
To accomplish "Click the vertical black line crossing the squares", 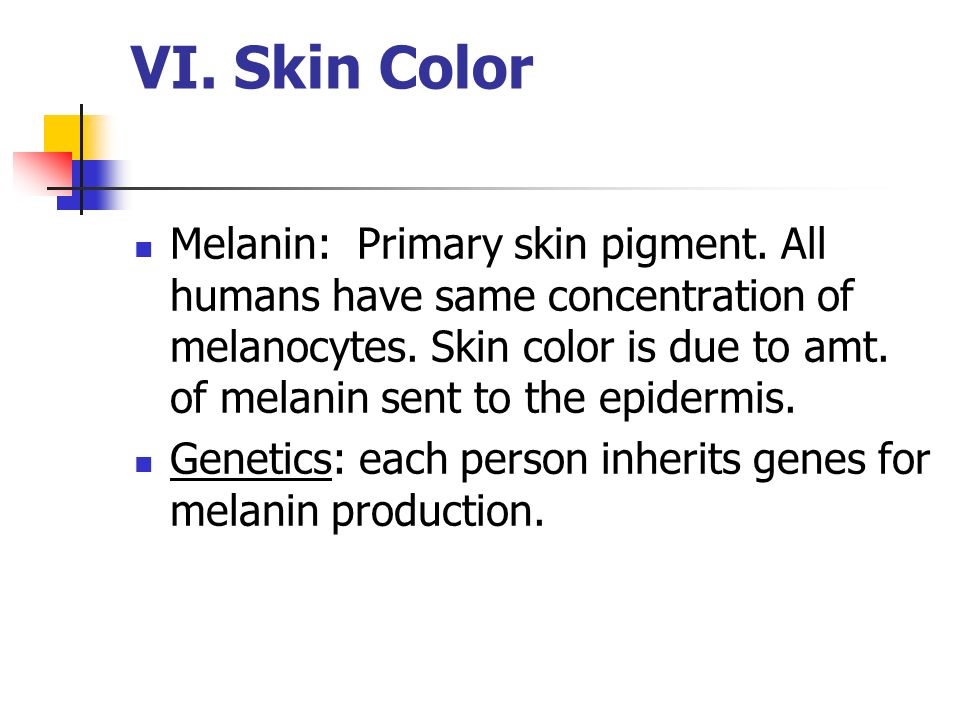I will tap(81, 159).
